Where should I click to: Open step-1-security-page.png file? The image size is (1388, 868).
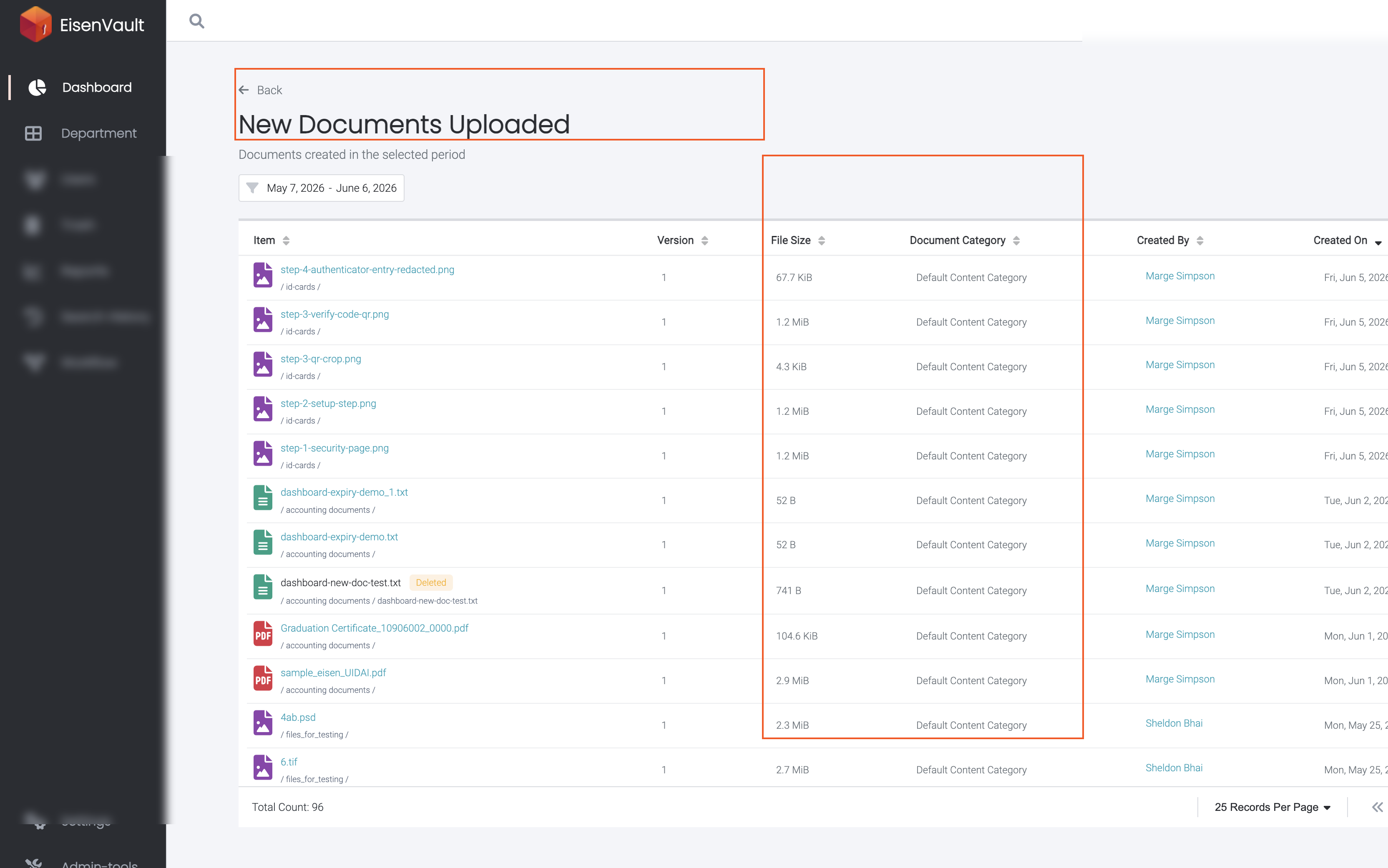coord(334,448)
